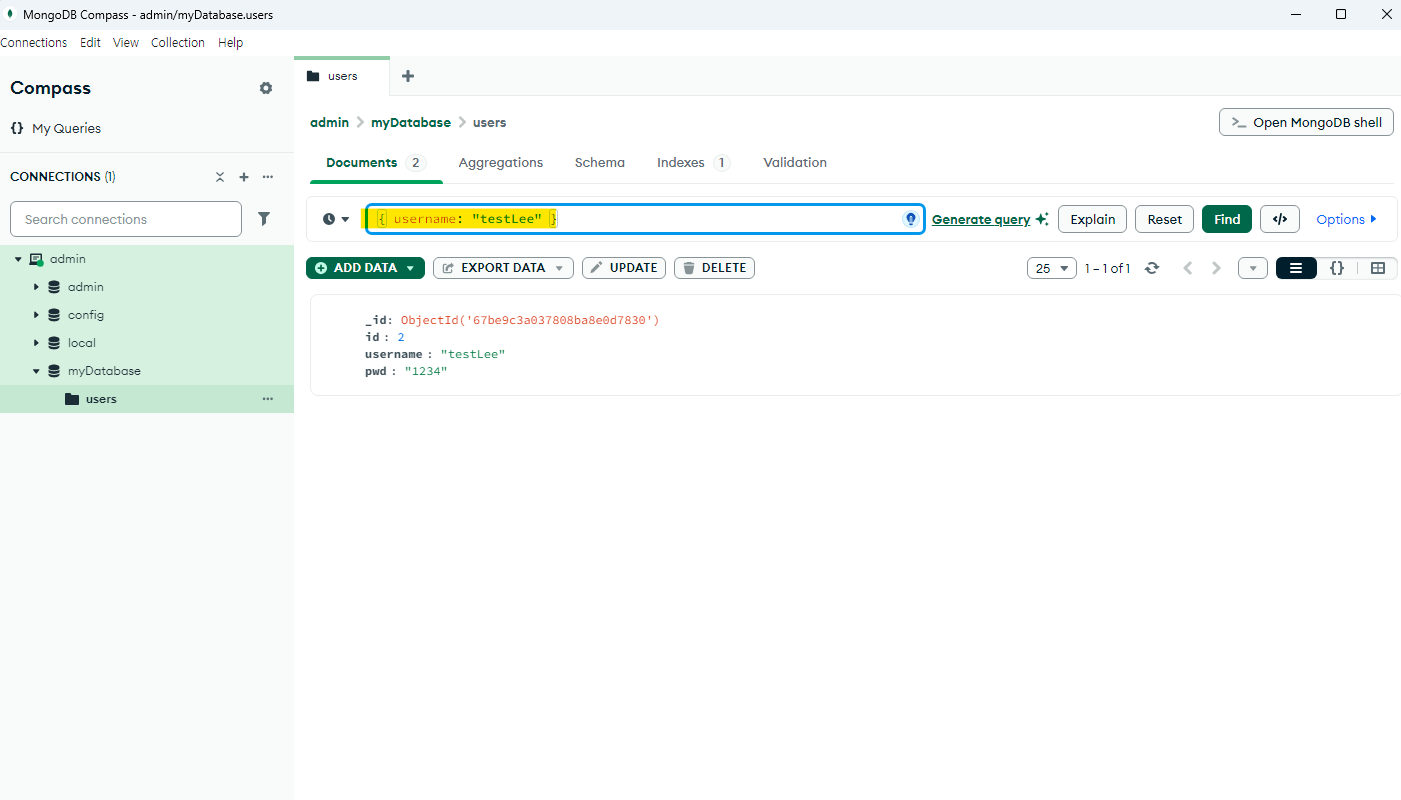Switch to JSON view of documents

coord(1337,268)
